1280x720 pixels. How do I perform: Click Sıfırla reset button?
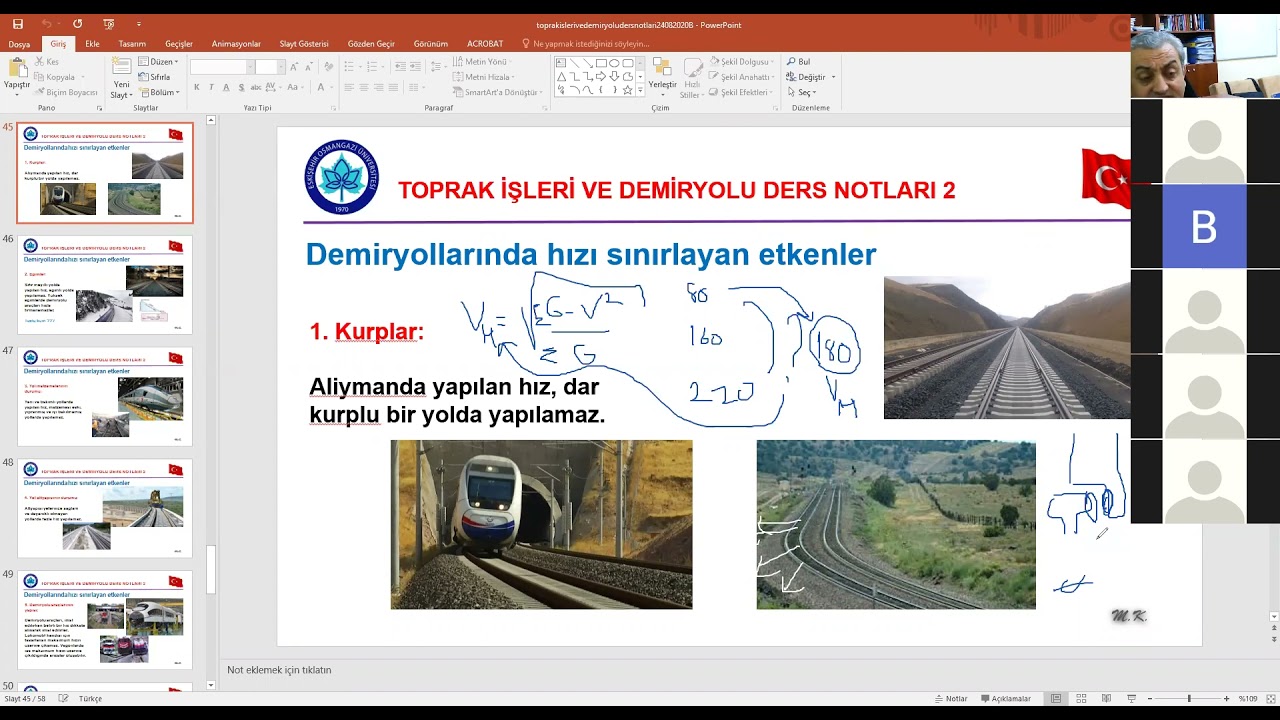click(154, 77)
